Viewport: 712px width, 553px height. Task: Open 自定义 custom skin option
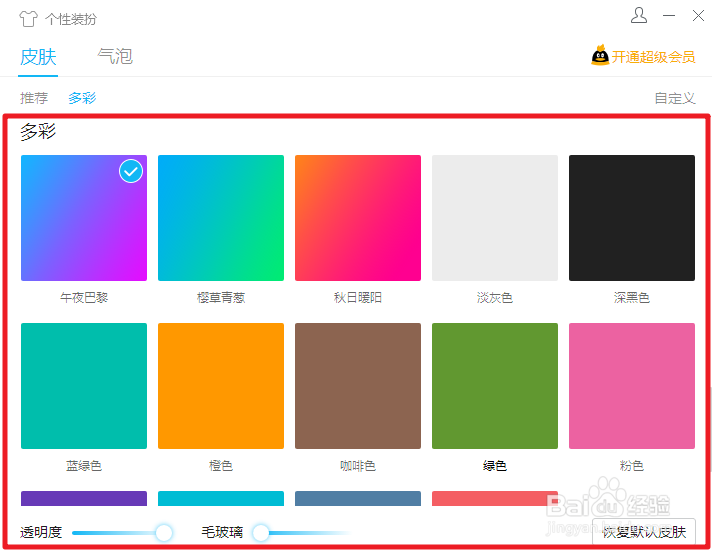[x=675, y=98]
